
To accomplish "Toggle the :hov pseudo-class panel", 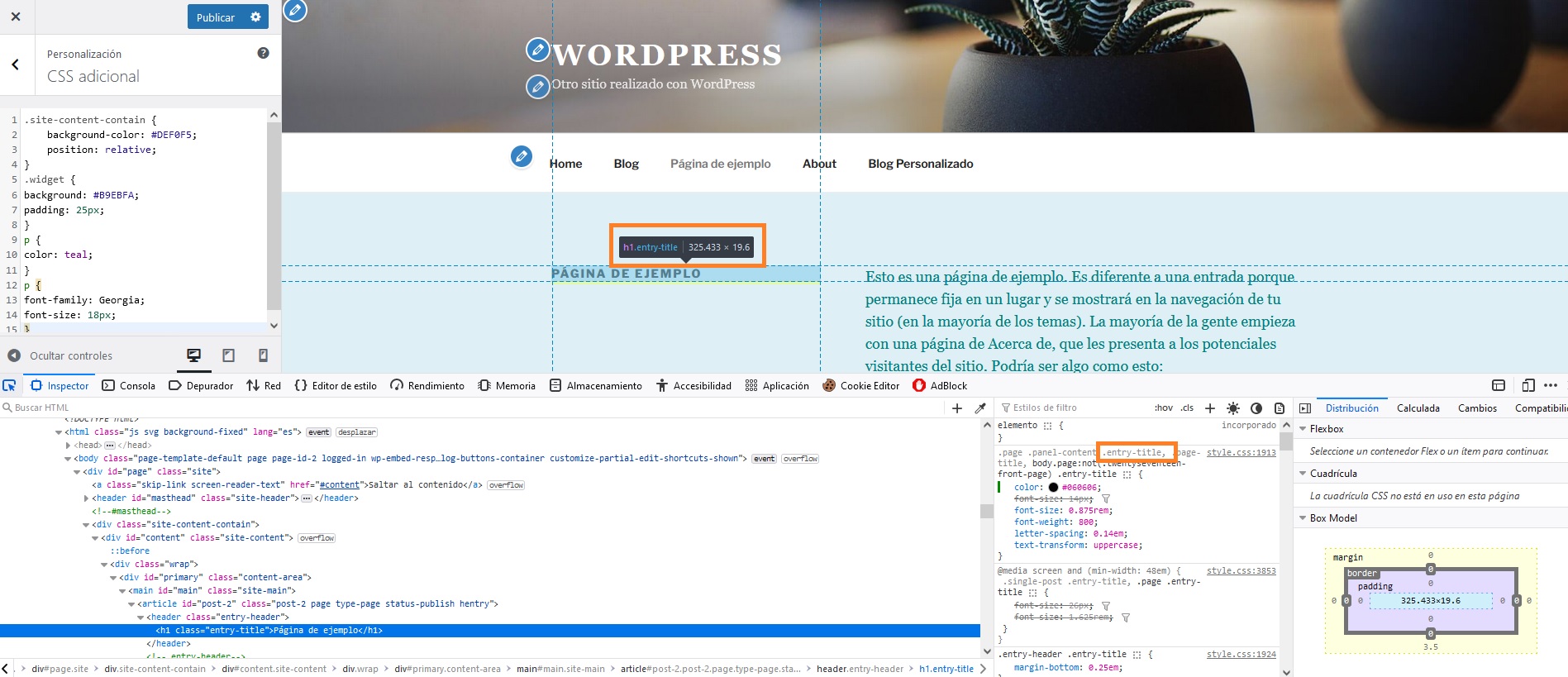I will [x=1163, y=408].
